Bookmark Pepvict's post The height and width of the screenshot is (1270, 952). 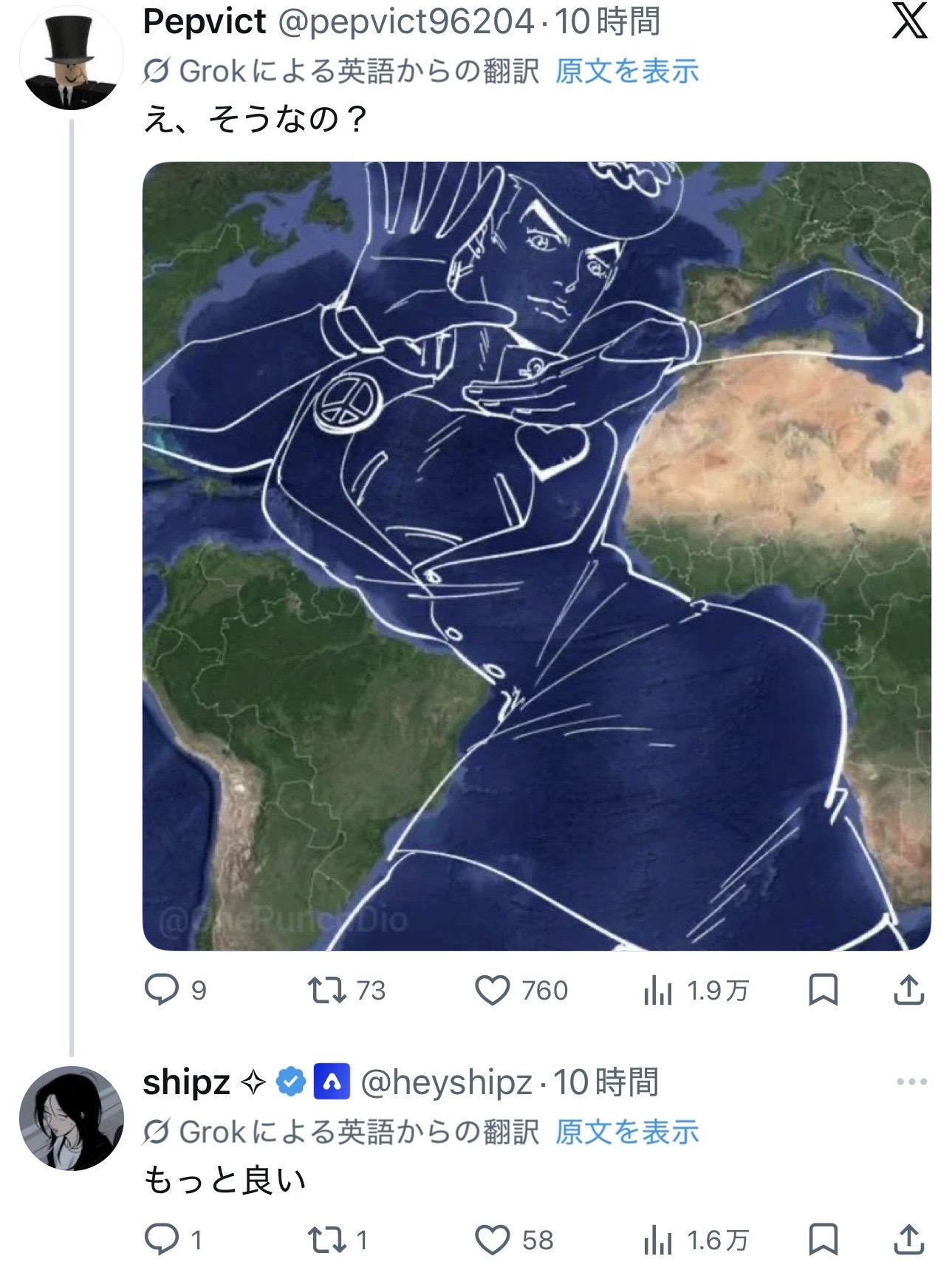click(x=823, y=990)
